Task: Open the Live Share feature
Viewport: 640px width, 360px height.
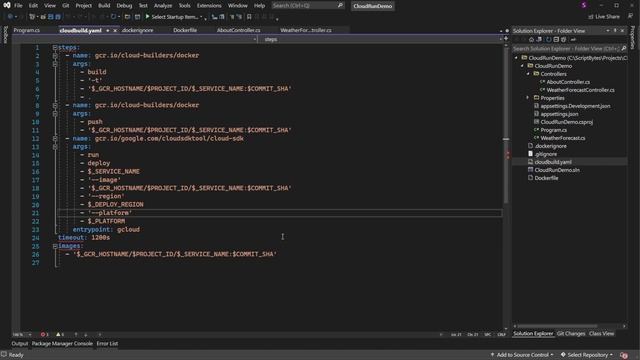Action: tap(604, 17)
